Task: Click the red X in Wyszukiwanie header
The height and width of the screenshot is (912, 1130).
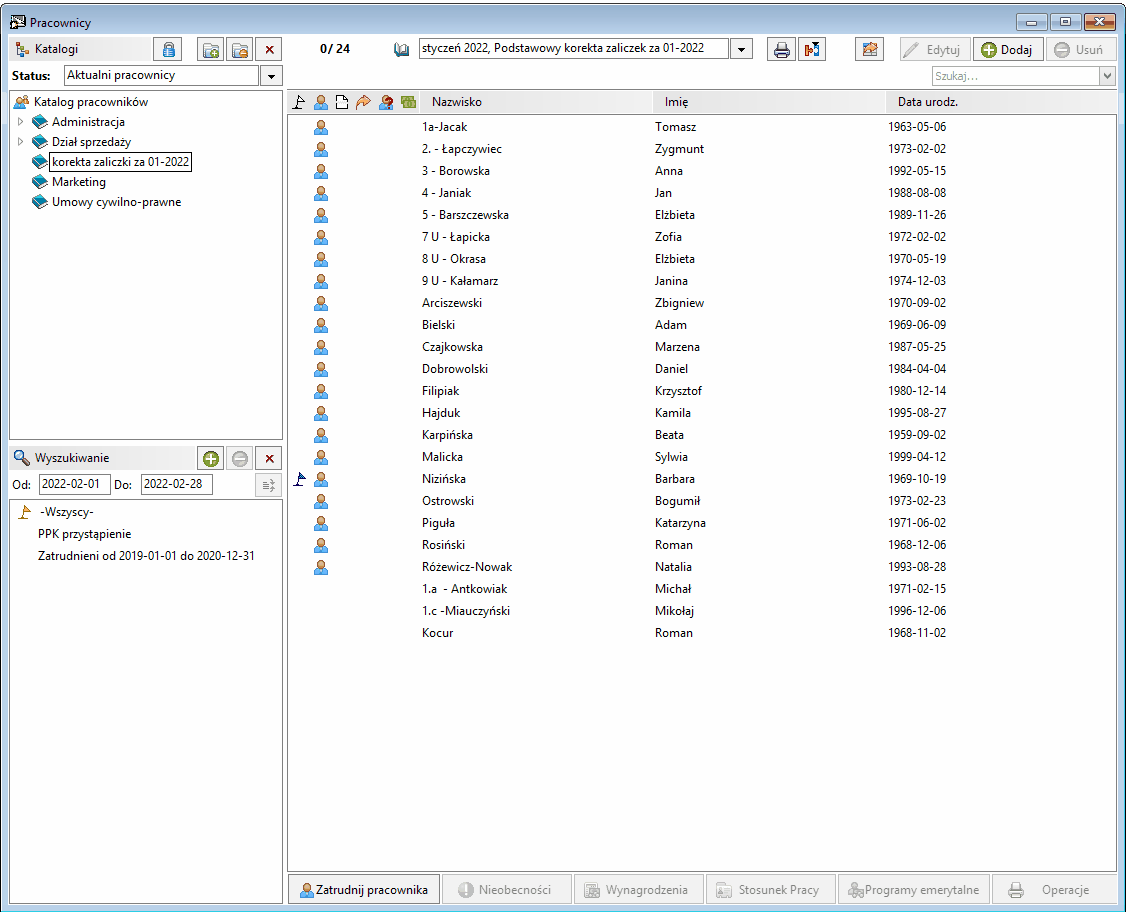Action: [269, 459]
